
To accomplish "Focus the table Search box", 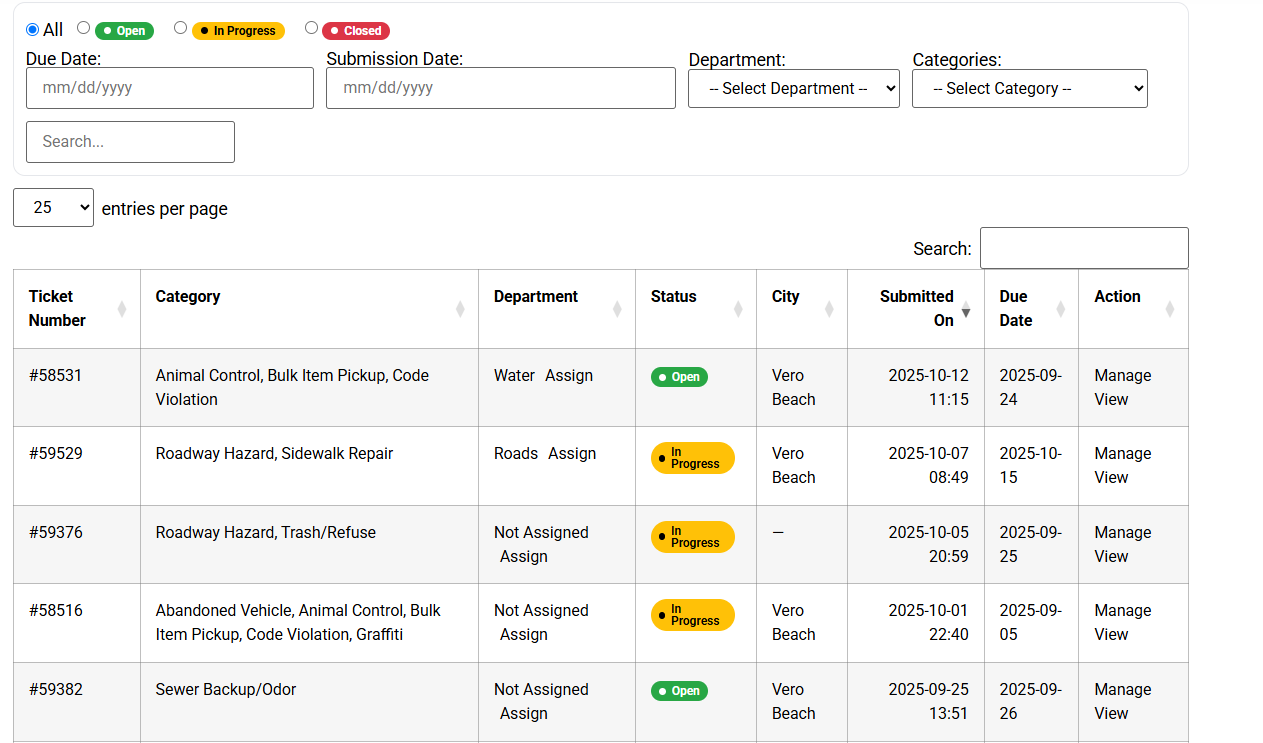I will [x=1084, y=248].
